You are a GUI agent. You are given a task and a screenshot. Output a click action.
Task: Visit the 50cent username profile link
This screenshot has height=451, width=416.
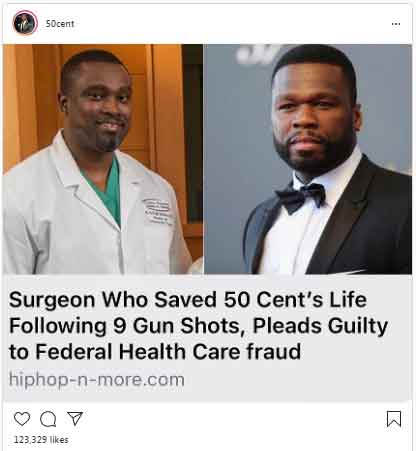coord(60,24)
